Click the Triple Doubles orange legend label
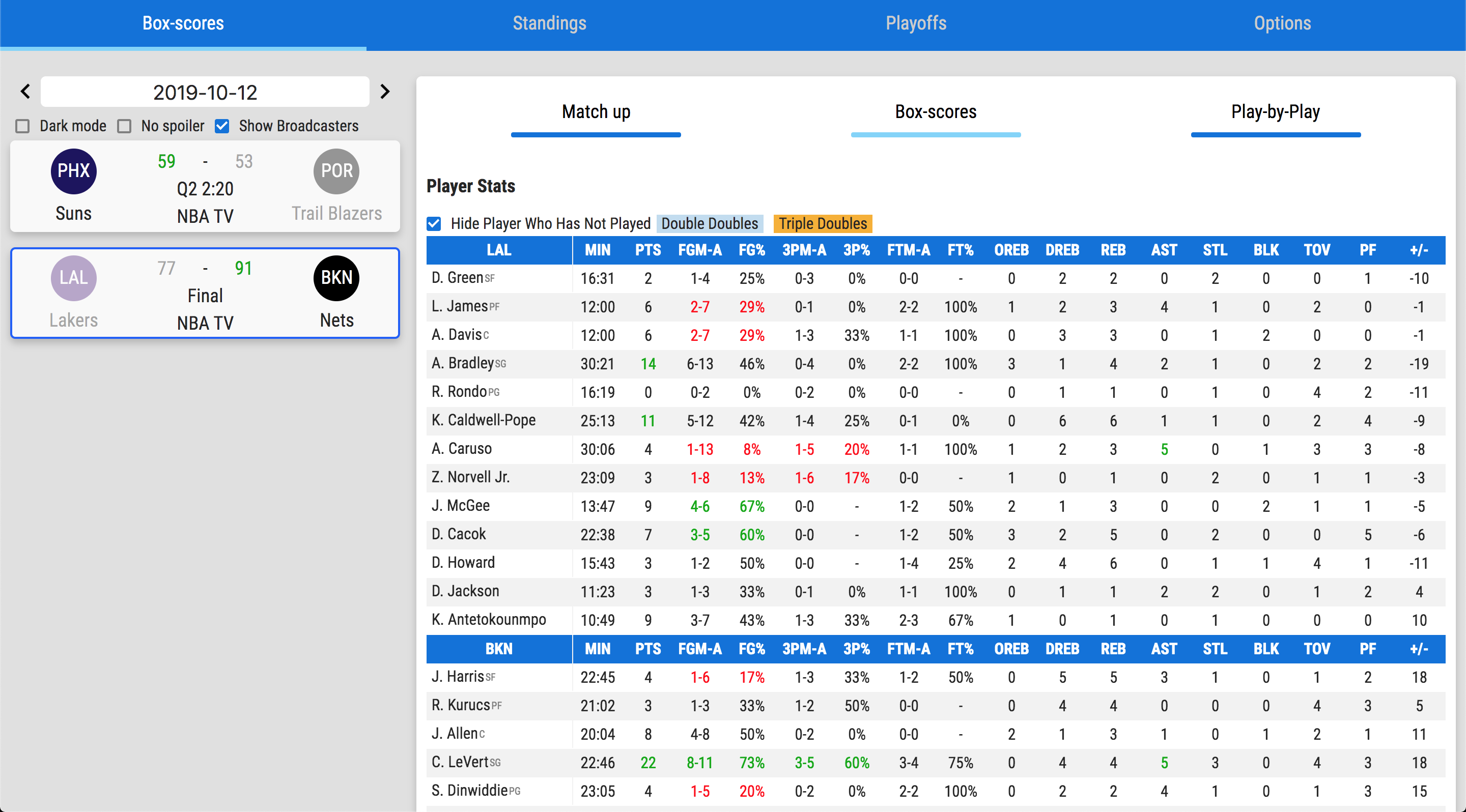The width and height of the screenshot is (1466, 812). pyautogui.click(x=823, y=223)
